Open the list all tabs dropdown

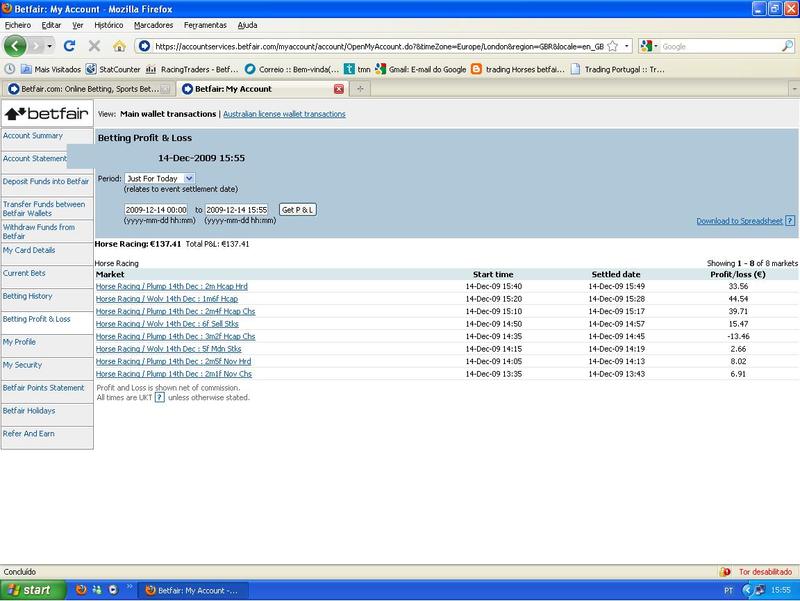point(794,89)
